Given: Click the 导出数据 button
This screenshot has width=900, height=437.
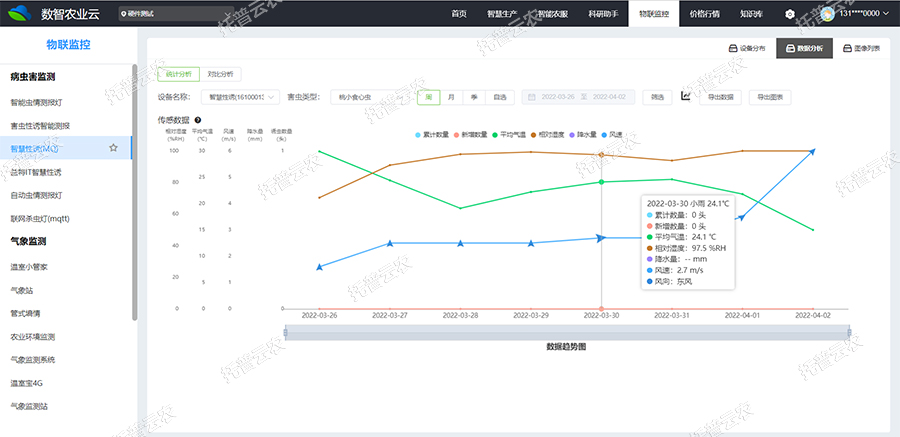Looking at the screenshot, I should [x=720, y=97].
